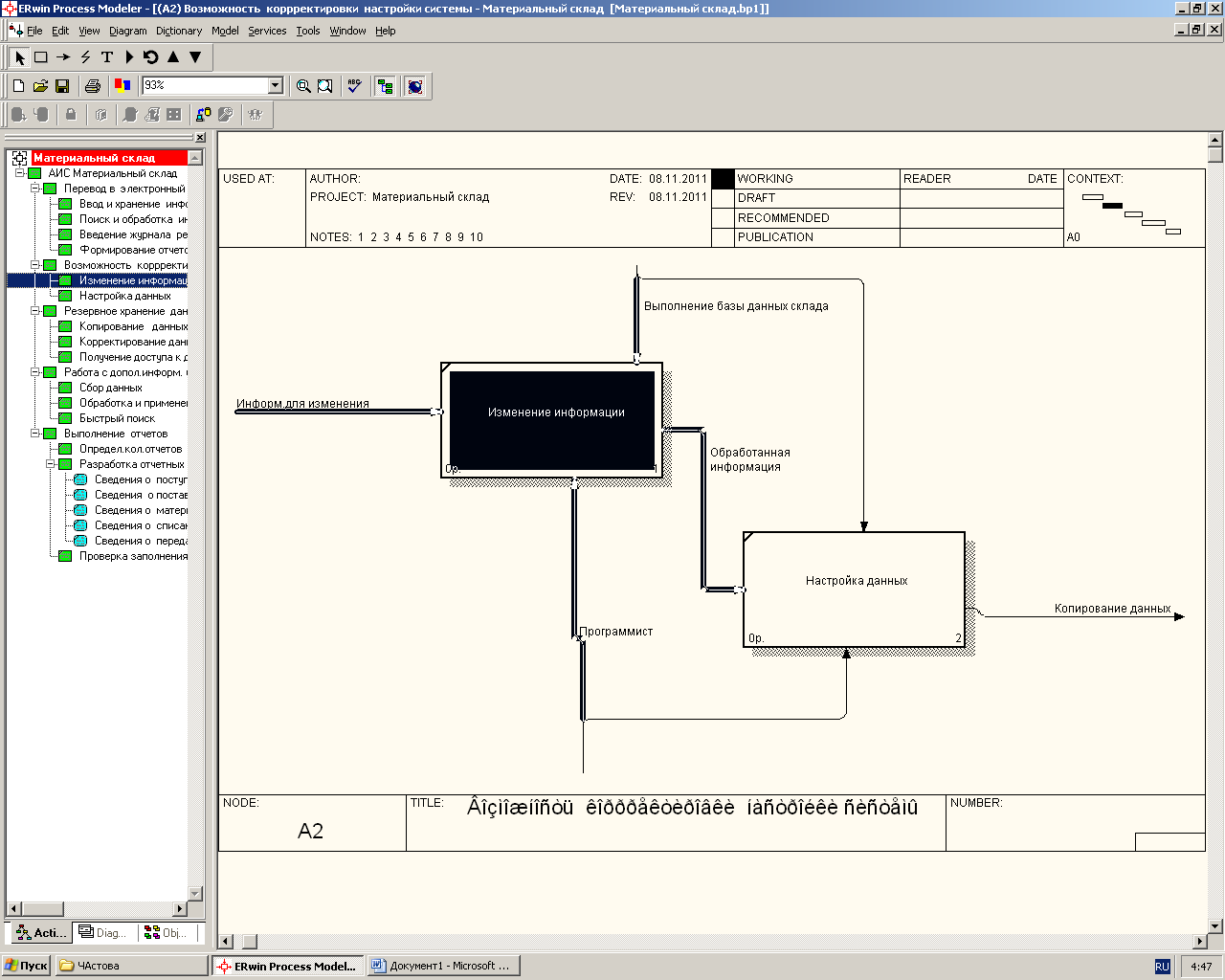Click the Diagram Dictionary Editor triangle tool
The image size is (1225, 980).
(129, 57)
